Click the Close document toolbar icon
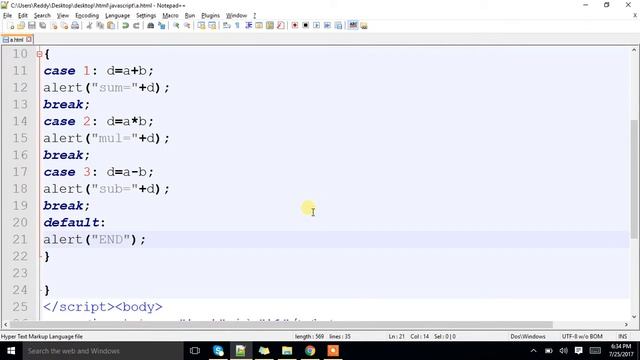The image size is (640, 360). click(x=53, y=26)
